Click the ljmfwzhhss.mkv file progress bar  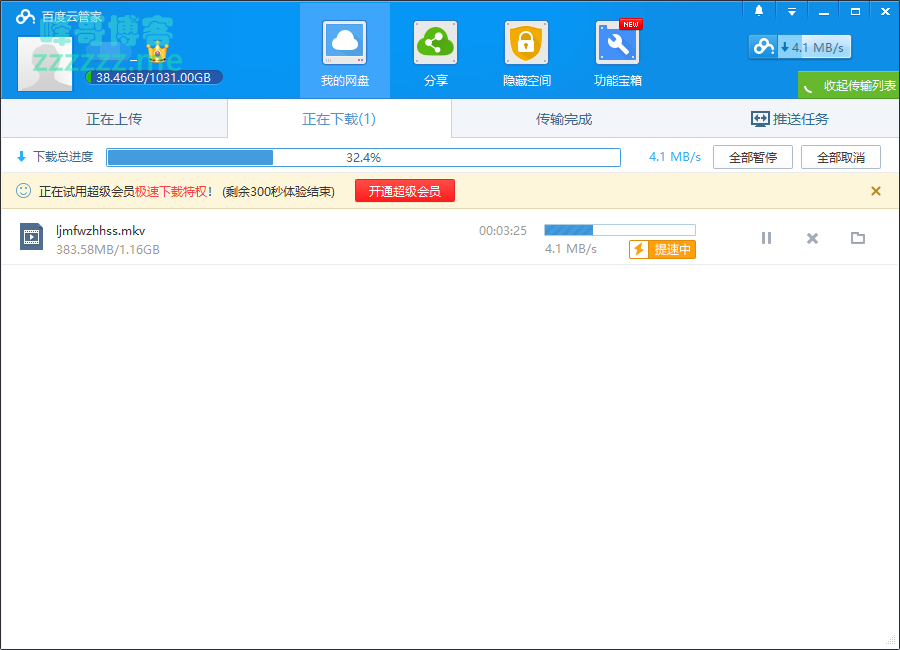[x=620, y=230]
